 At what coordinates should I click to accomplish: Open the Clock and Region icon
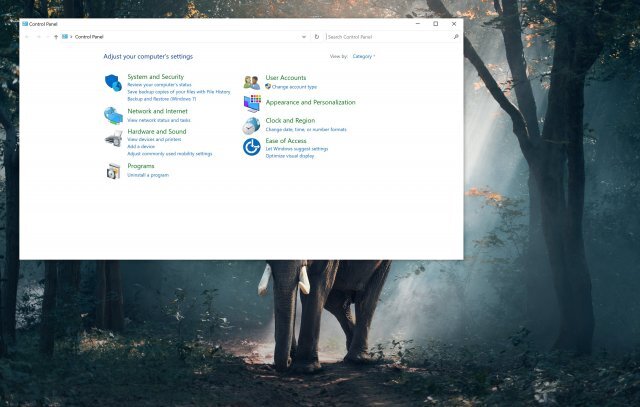coord(251,126)
